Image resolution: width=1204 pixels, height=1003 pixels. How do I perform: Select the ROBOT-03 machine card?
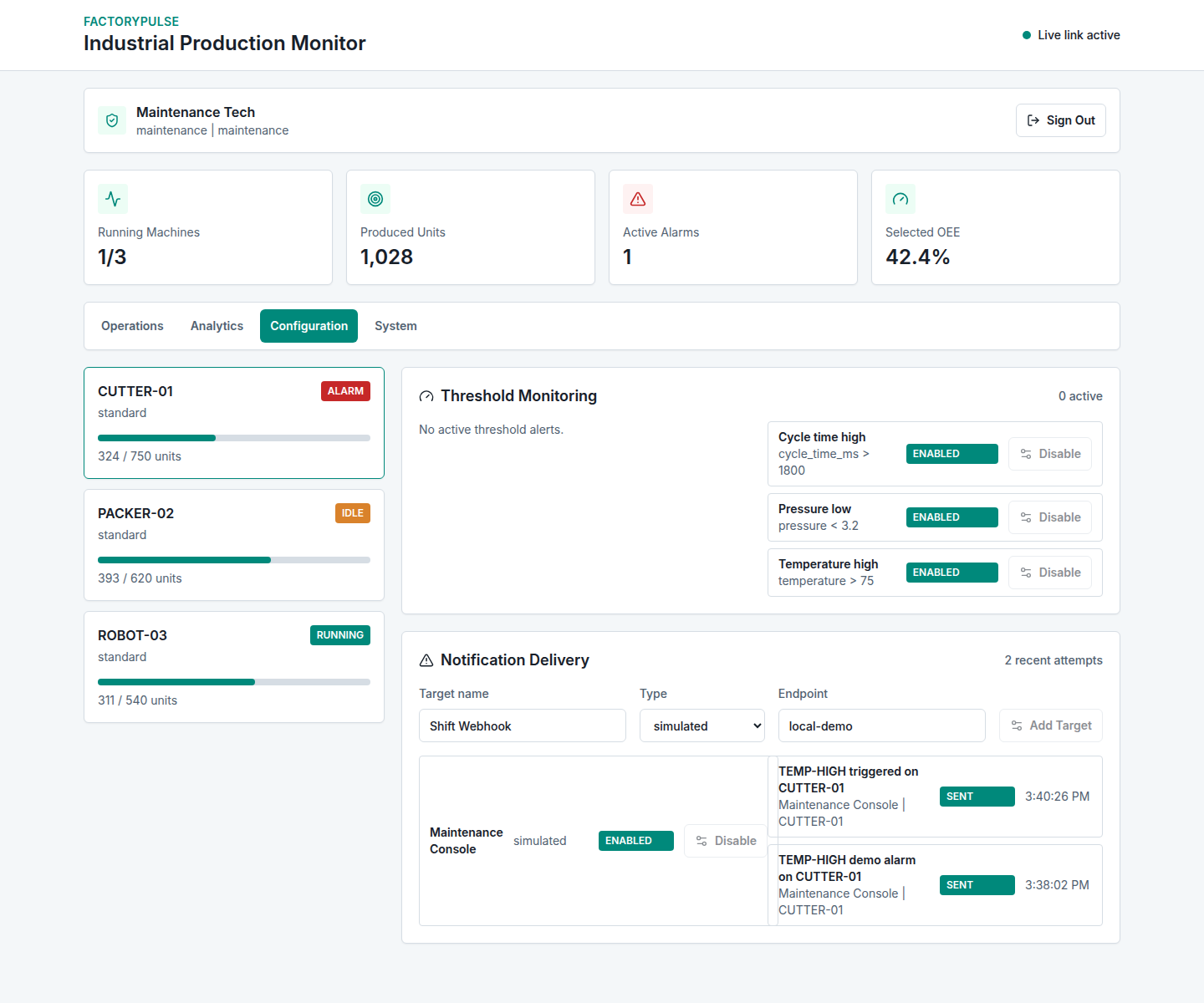tap(234, 667)
